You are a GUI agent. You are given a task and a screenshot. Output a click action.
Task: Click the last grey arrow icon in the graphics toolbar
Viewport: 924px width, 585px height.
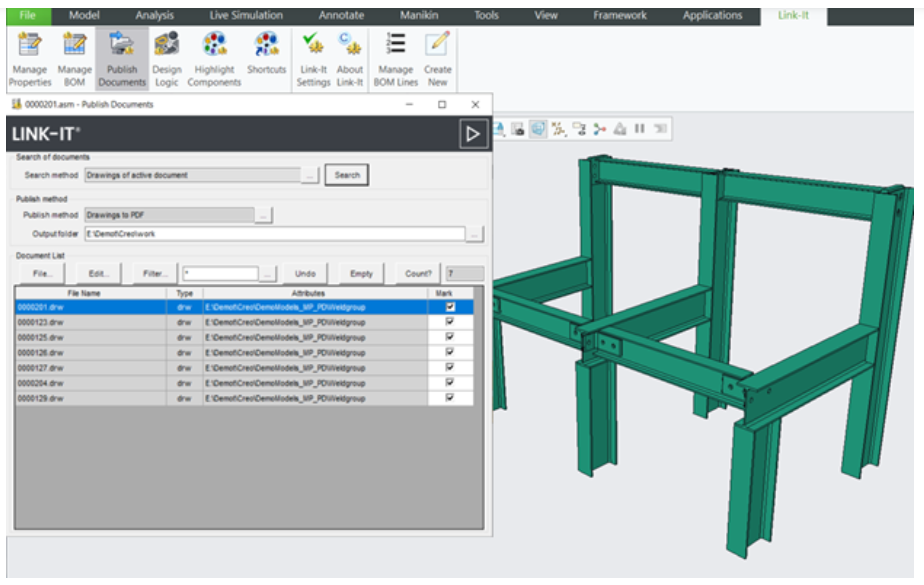[x=660, y=128]
